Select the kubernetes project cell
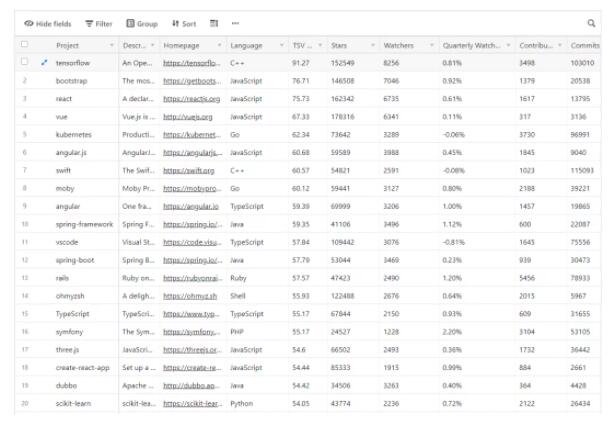613x427 pixels. pyautogui.click(x=73, y=135)
